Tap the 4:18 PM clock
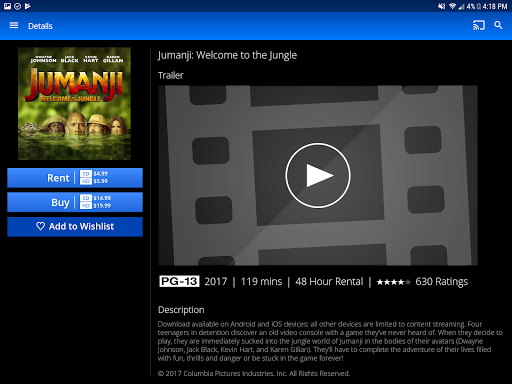Image resolution: width=512 pixels, height=384 pixels. tap(495, 6)
